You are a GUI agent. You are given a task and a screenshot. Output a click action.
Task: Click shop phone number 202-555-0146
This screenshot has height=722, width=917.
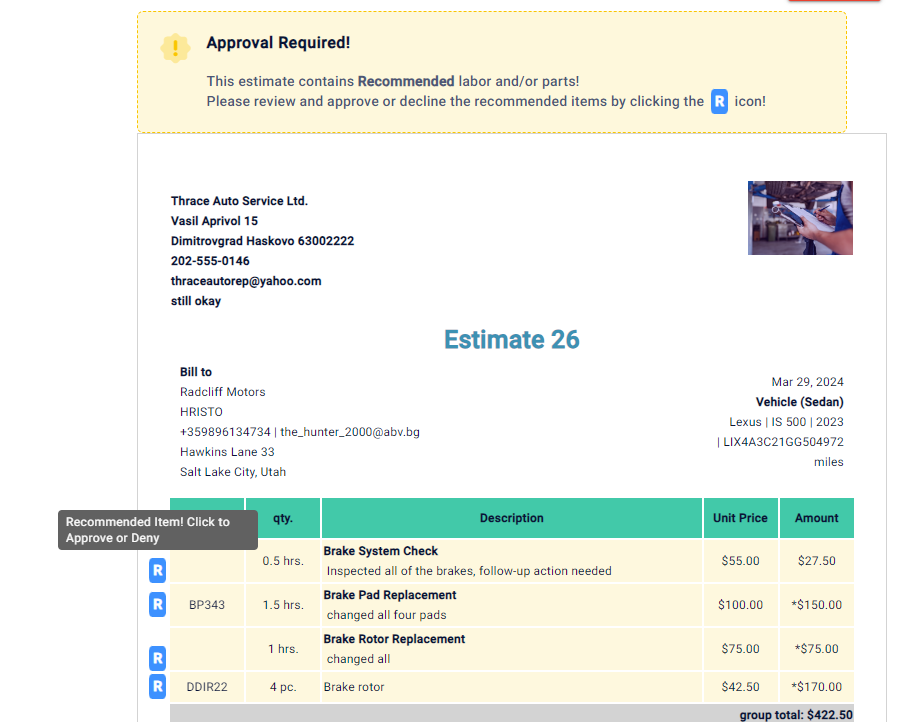tap(210, 261)
